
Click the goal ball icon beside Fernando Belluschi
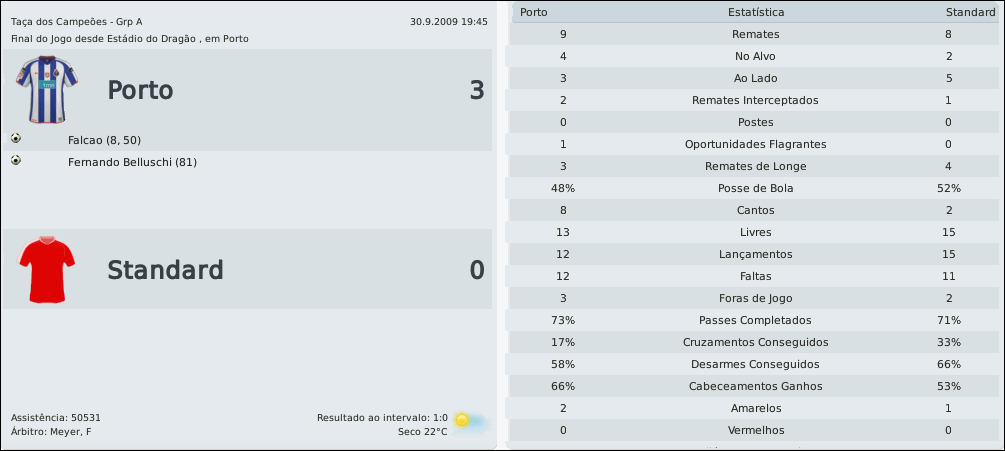[16, 161]
